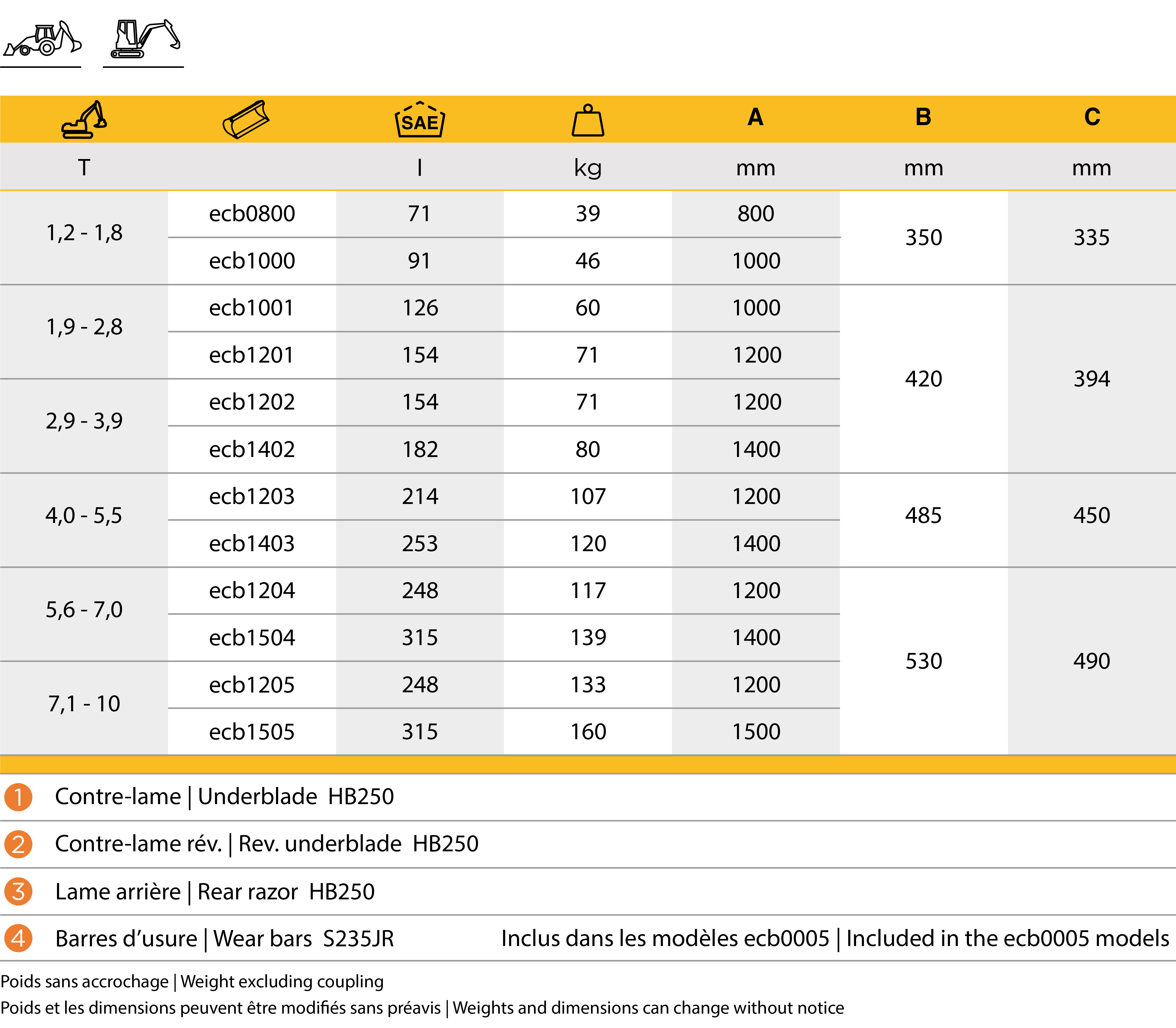Select column header A
The width and height of the screenshot is (1176, 1028).
tap(755, 117)
